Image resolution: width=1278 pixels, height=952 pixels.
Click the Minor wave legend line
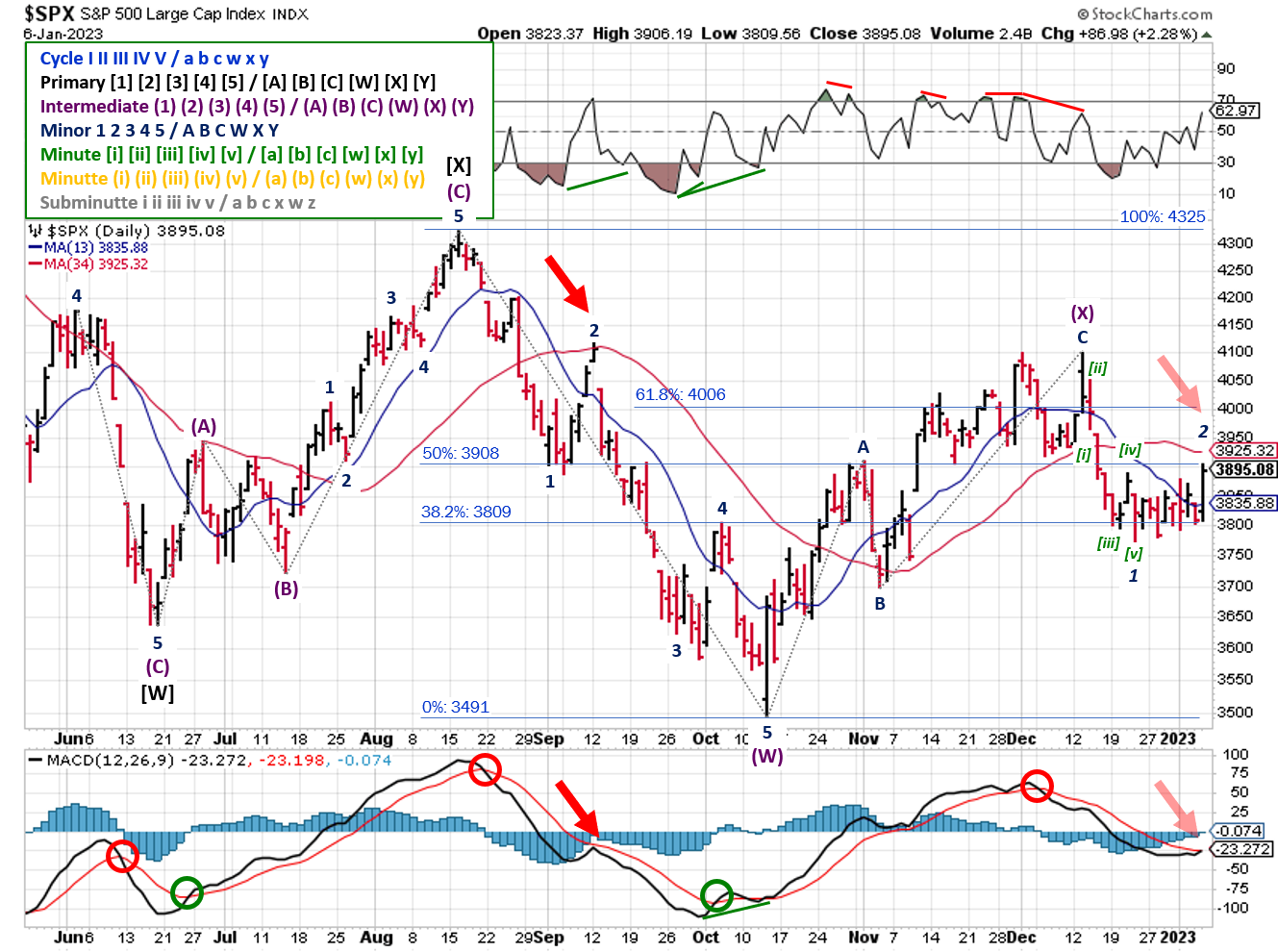pos(160,131)
